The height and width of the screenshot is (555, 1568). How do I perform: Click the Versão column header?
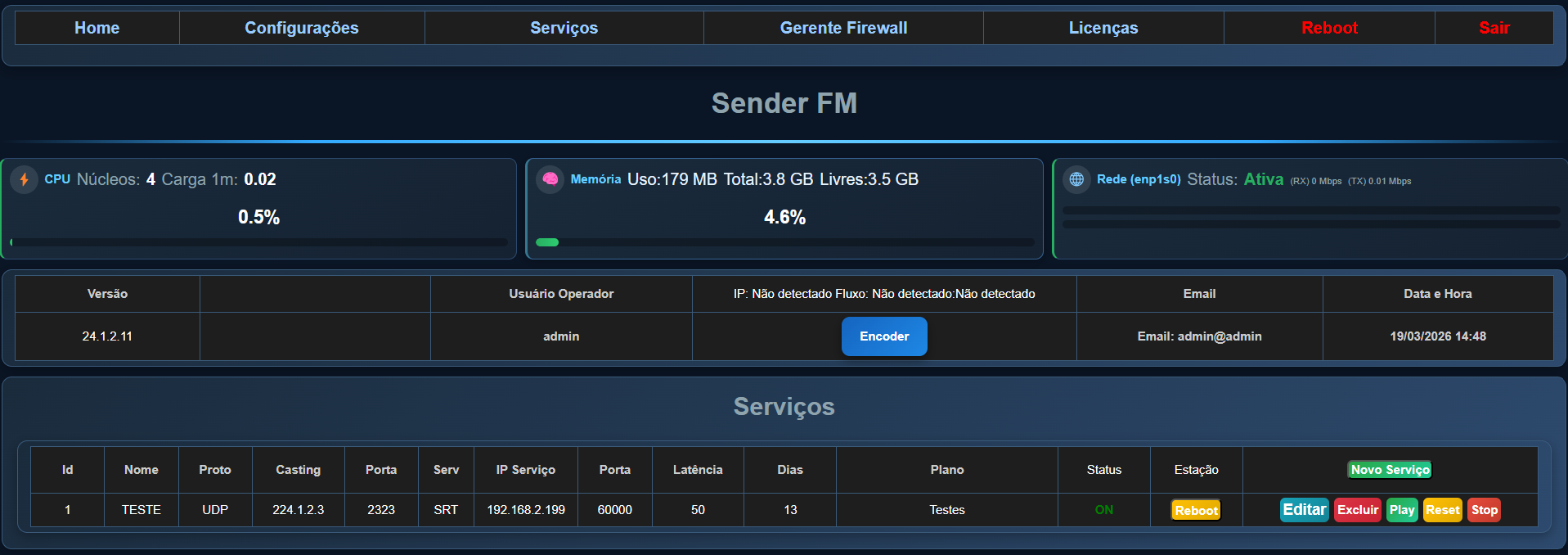(x=107, y=294)
